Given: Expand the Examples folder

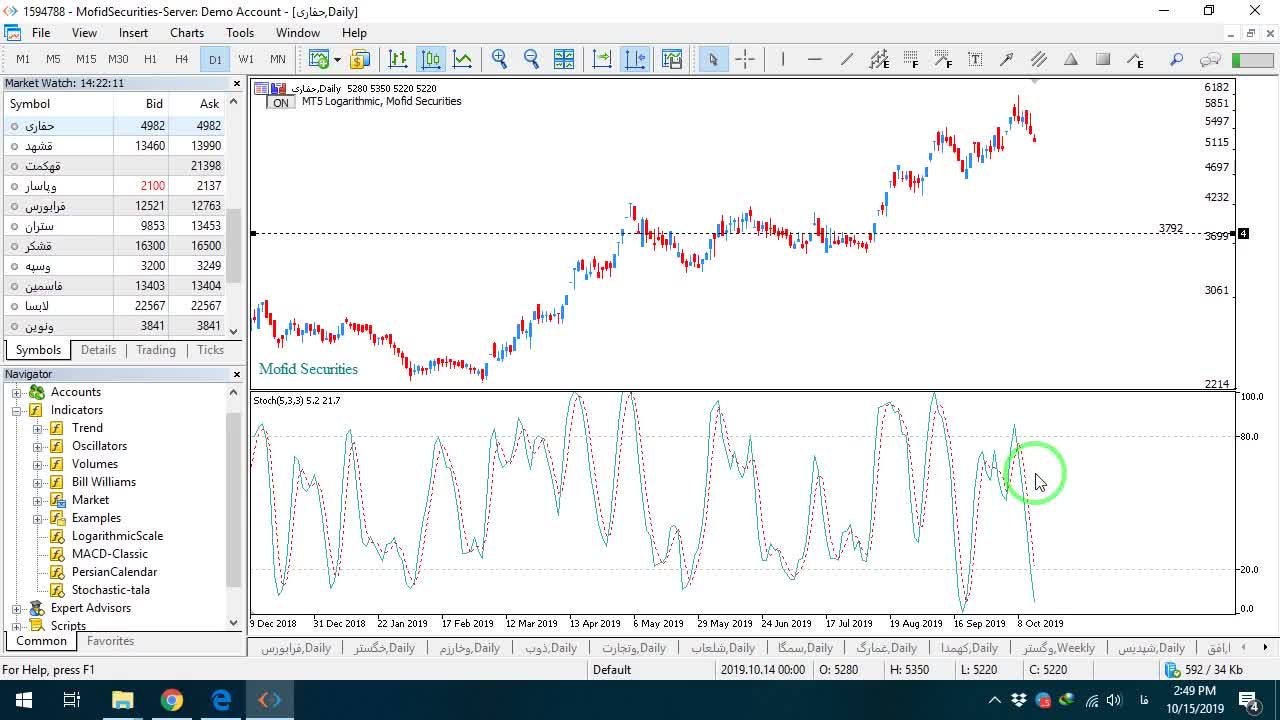Looking at the screenshot, I should coord(38,518).
